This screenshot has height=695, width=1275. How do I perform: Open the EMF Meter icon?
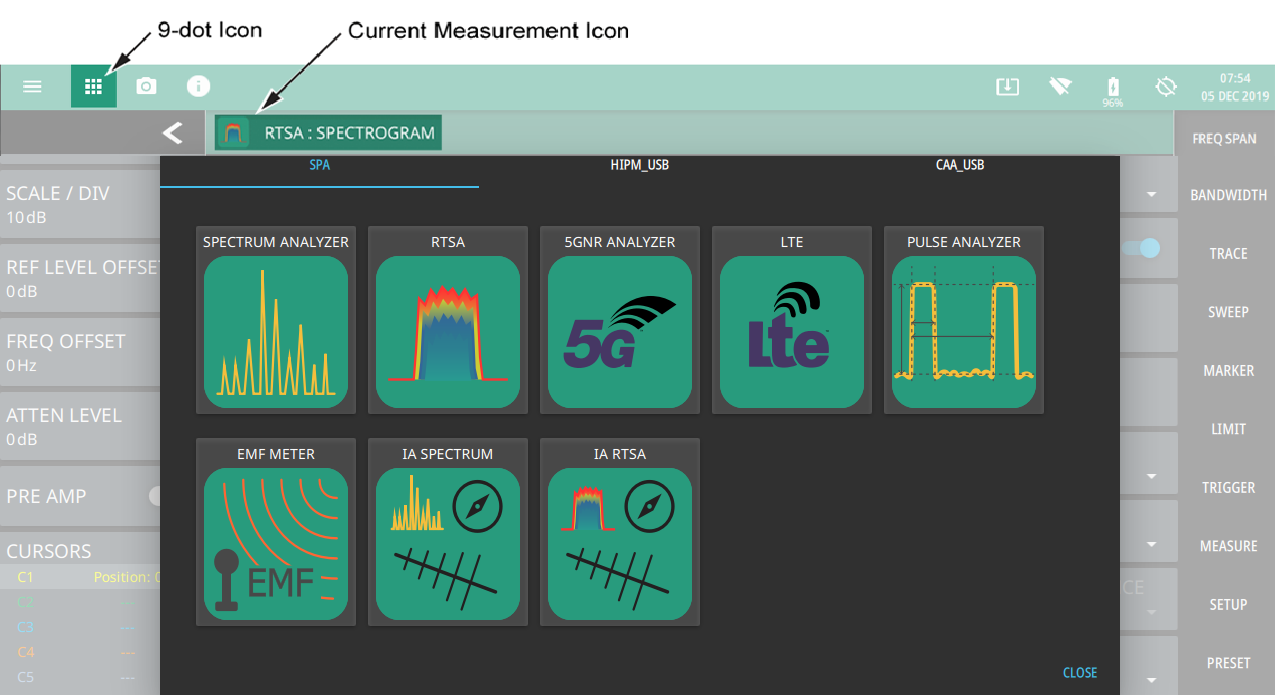point(276,544)
